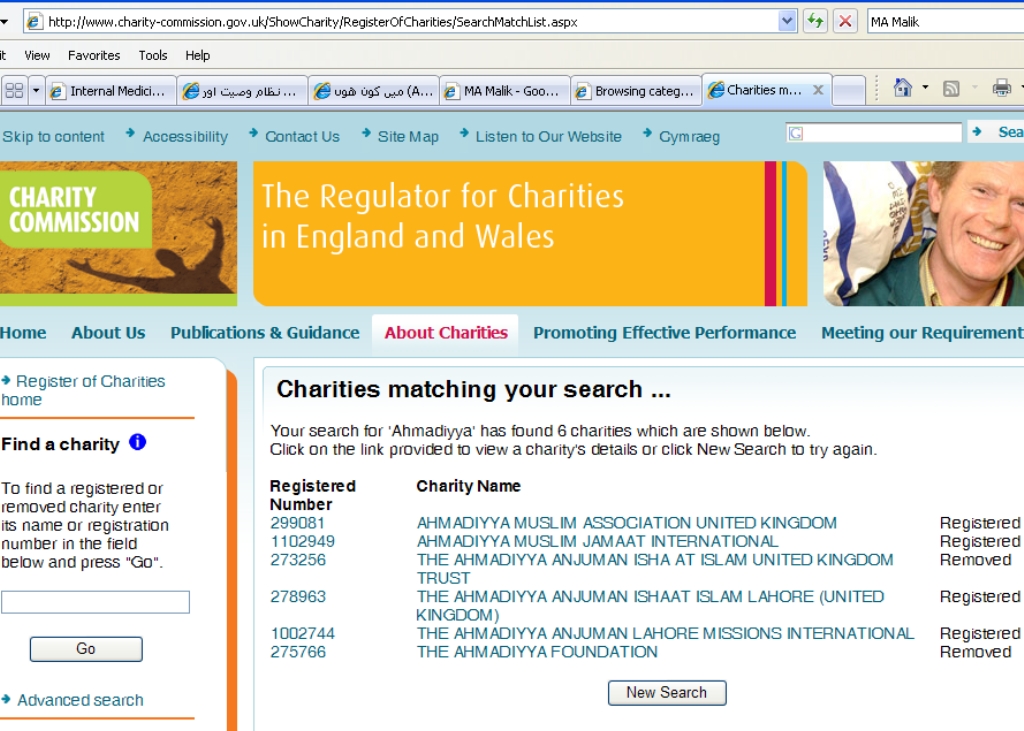Click the Refresh page icon
Screen dimensions: 1024x731
815,21
